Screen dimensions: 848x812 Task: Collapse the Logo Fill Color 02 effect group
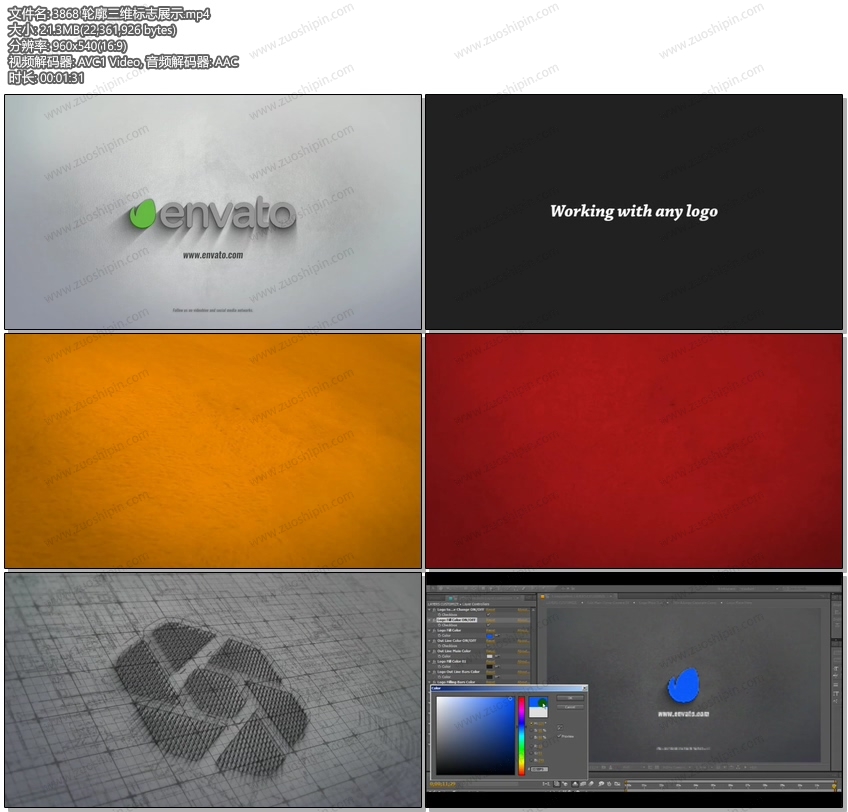pos(429,661)
